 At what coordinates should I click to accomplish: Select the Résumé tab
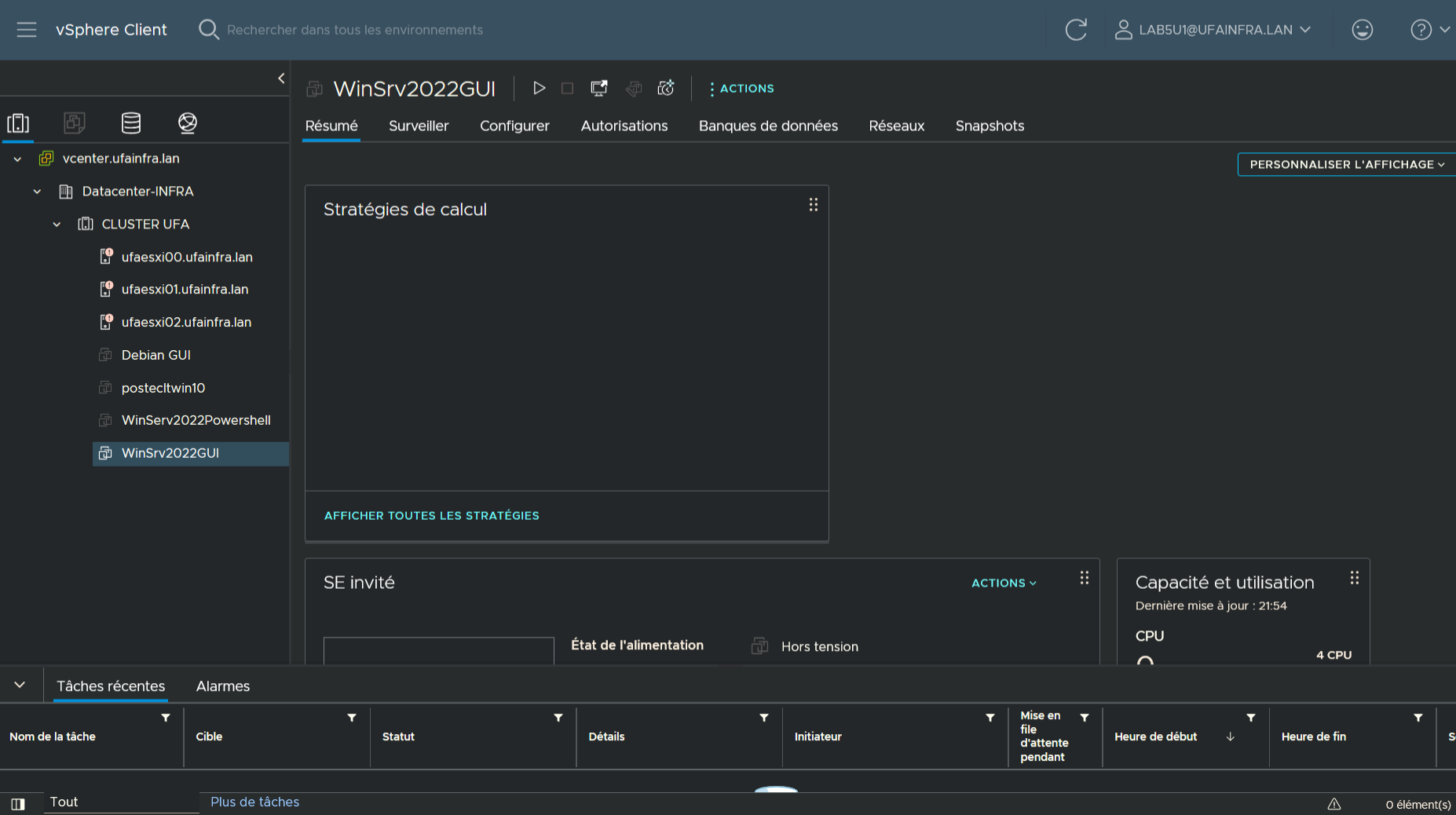331,126
